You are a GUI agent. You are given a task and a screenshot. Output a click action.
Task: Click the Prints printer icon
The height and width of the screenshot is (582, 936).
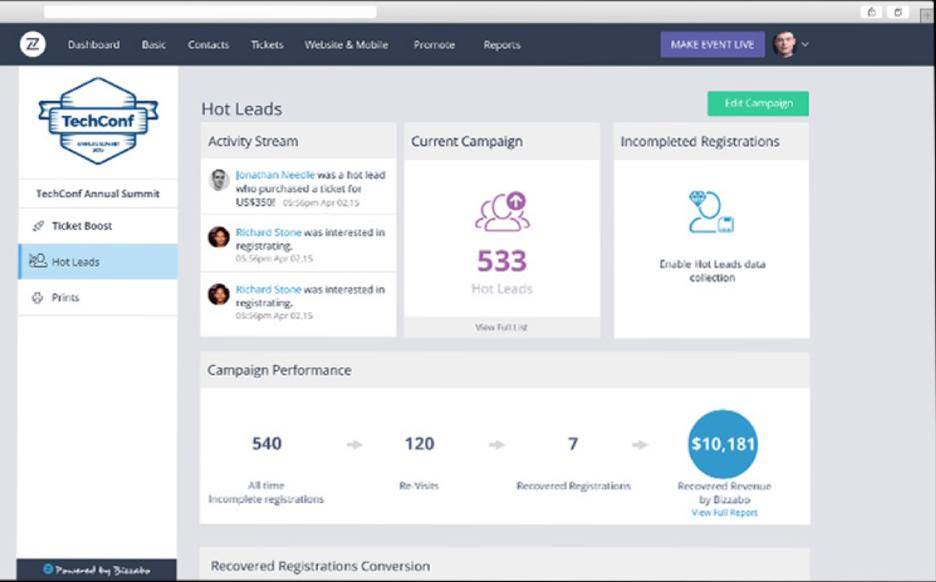click(x=38, y=297)
